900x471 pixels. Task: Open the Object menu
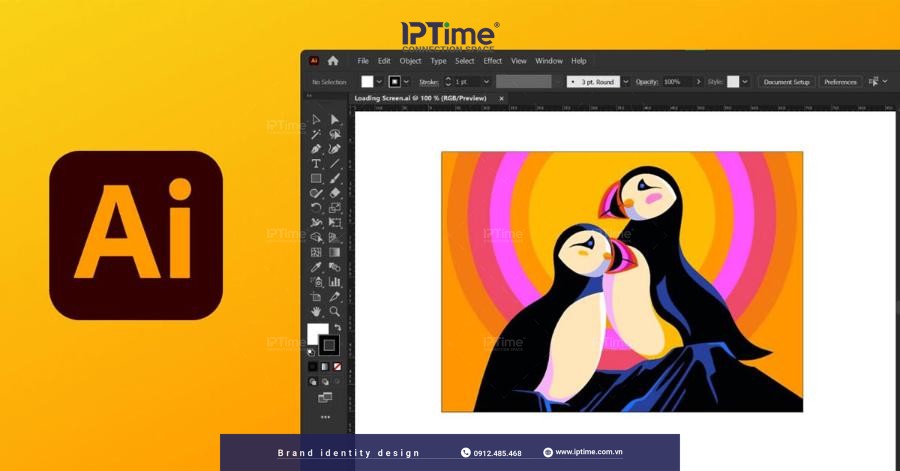(410, 61)
